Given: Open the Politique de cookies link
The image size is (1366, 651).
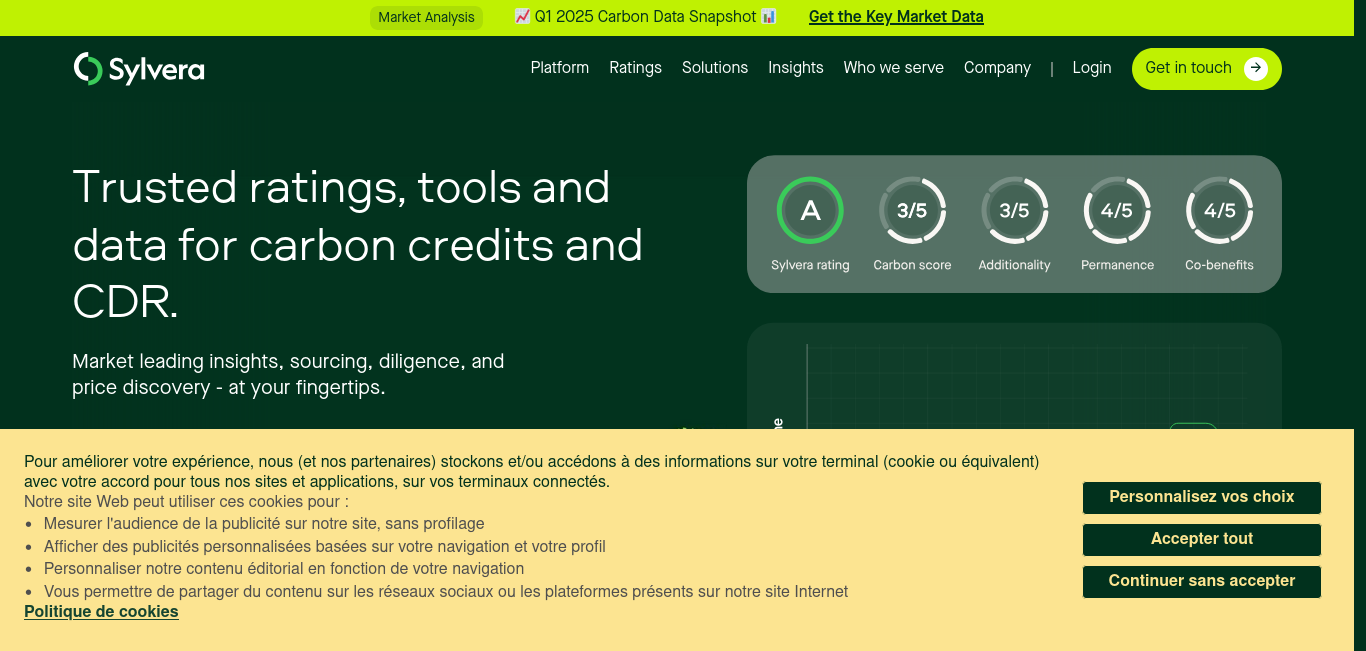Looking at the screenshot, I should point(101,612).
